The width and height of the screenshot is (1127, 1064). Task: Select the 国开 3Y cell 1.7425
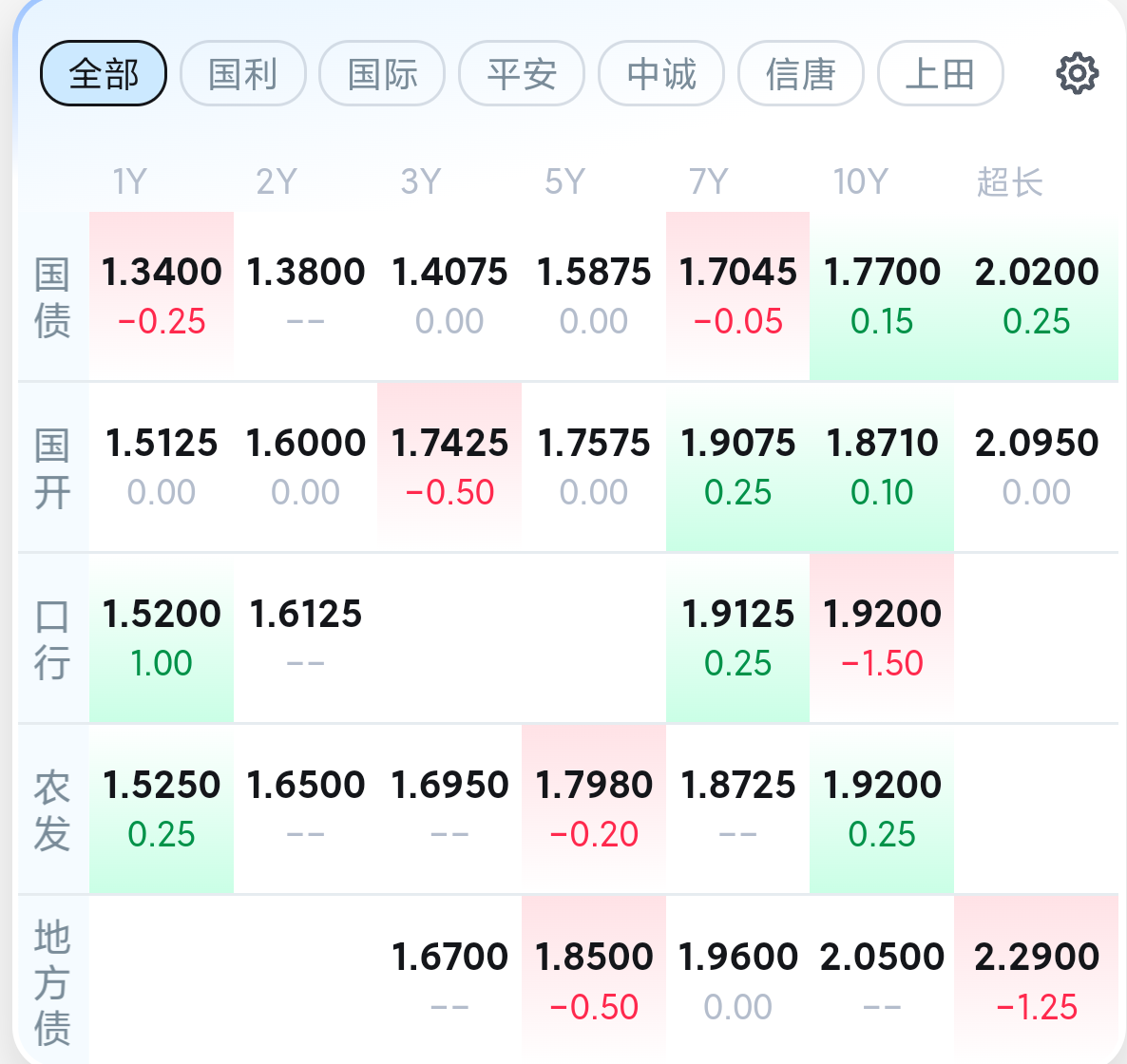click(449, 467)
